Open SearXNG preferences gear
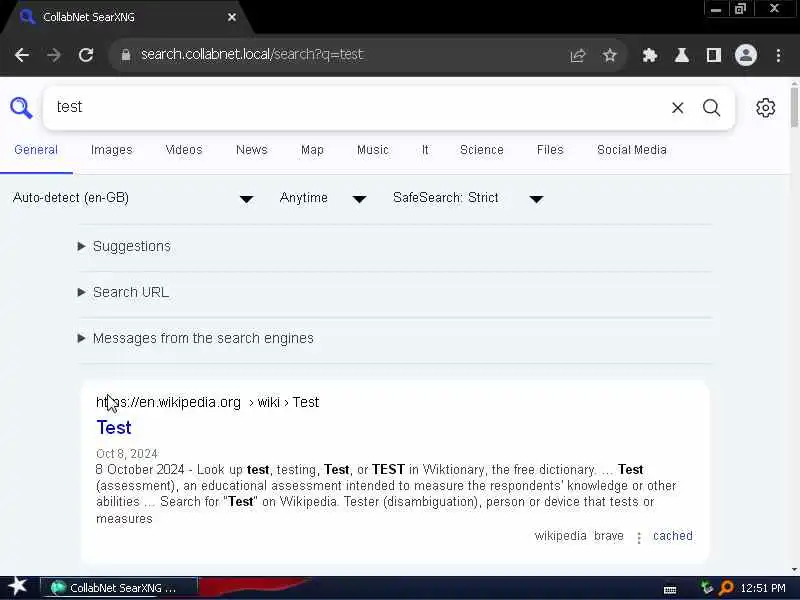Image resolution: width=800 pixels, height=600 pixels. point(765,108)
